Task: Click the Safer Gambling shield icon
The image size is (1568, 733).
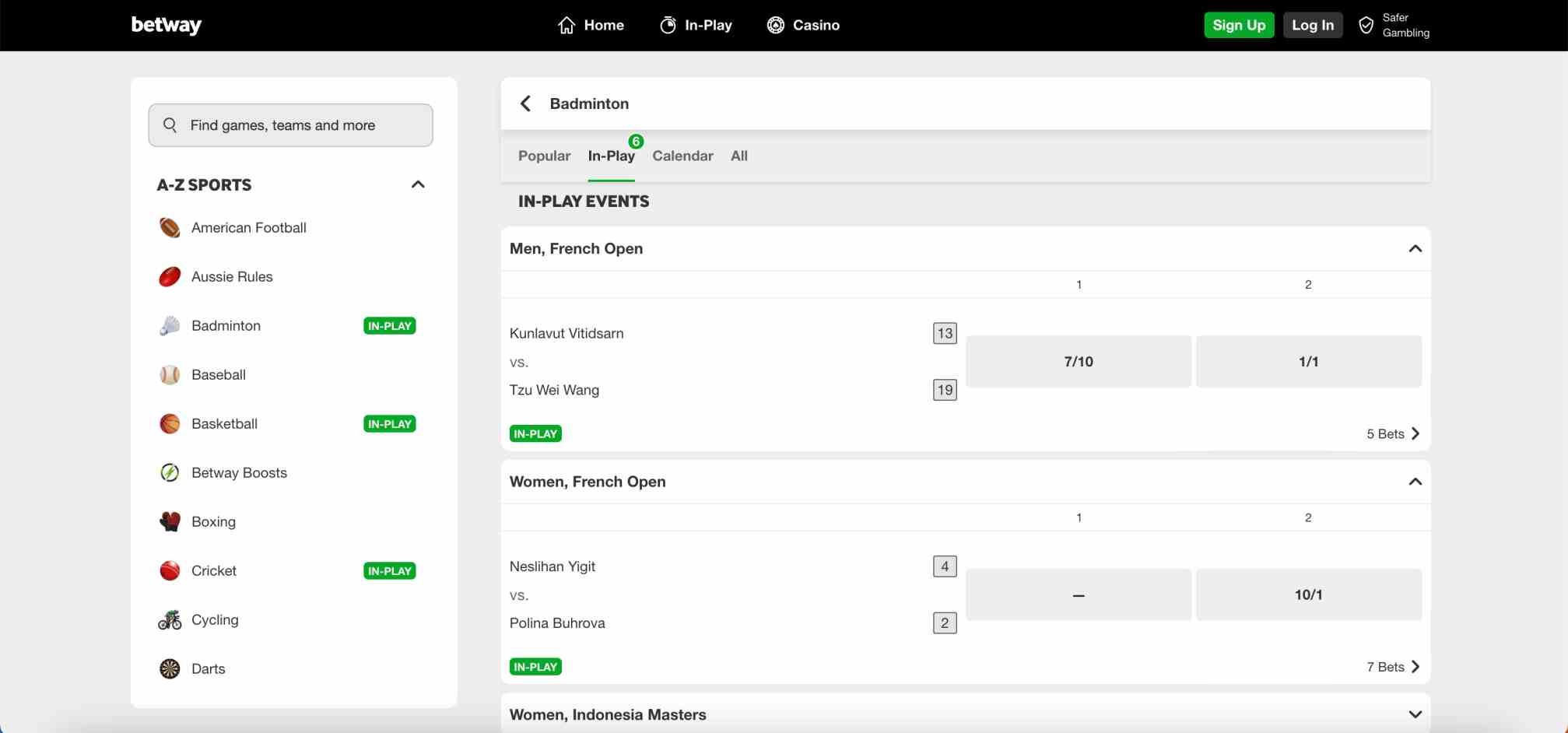Action: point(1366,24)
